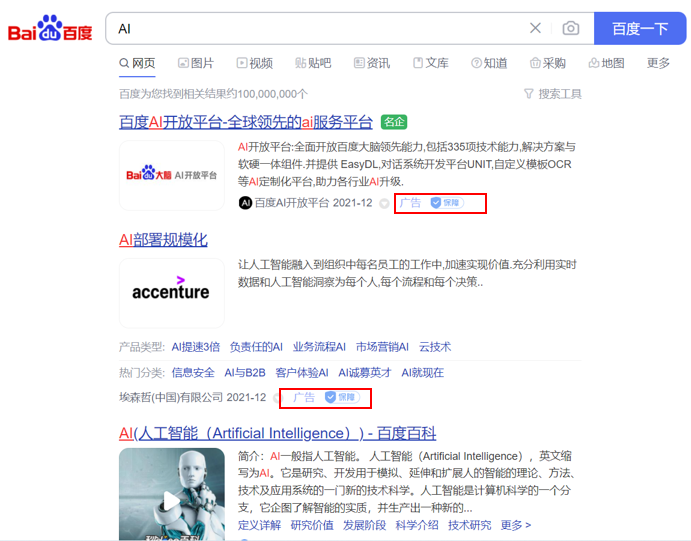Screen dimensions: 691x541
Task: Click 更多 > under Baike result
Action: [x=516, y=525]
